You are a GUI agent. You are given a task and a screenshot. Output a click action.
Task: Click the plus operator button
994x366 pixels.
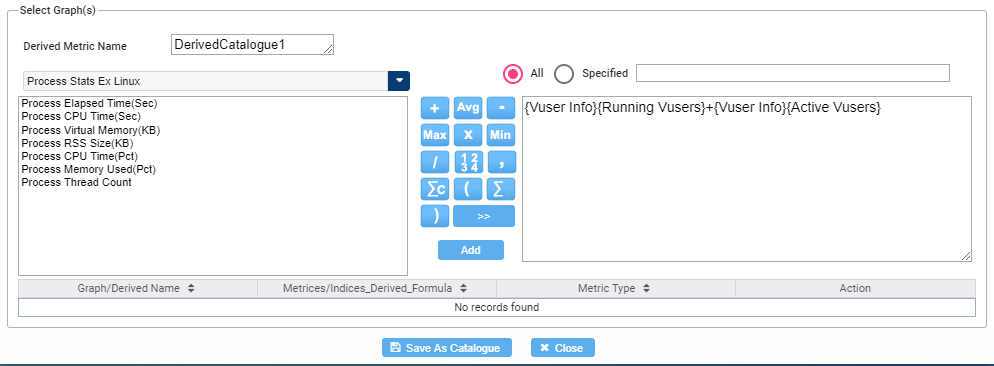coord(435,108)
